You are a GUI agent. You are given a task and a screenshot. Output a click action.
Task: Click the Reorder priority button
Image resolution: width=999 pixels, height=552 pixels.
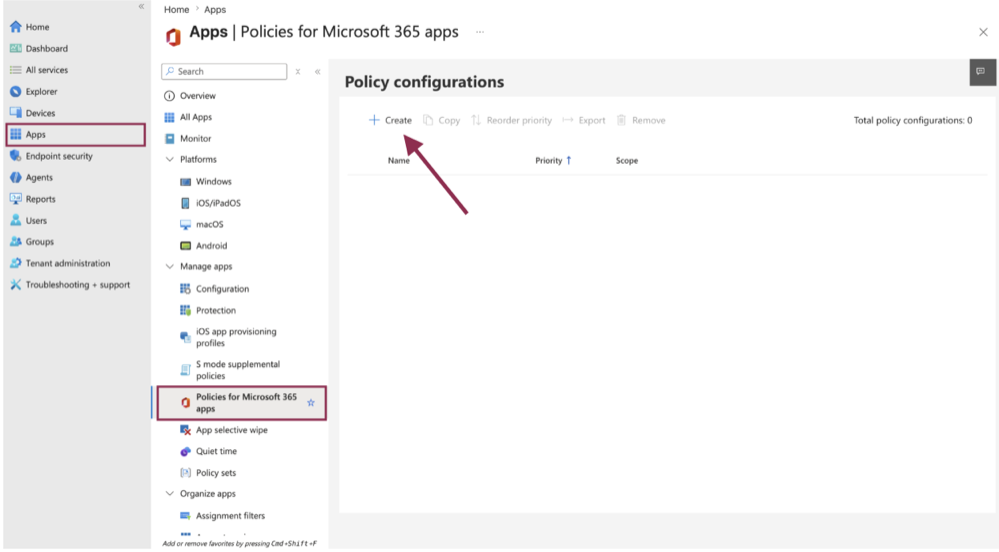click(512, 120)
